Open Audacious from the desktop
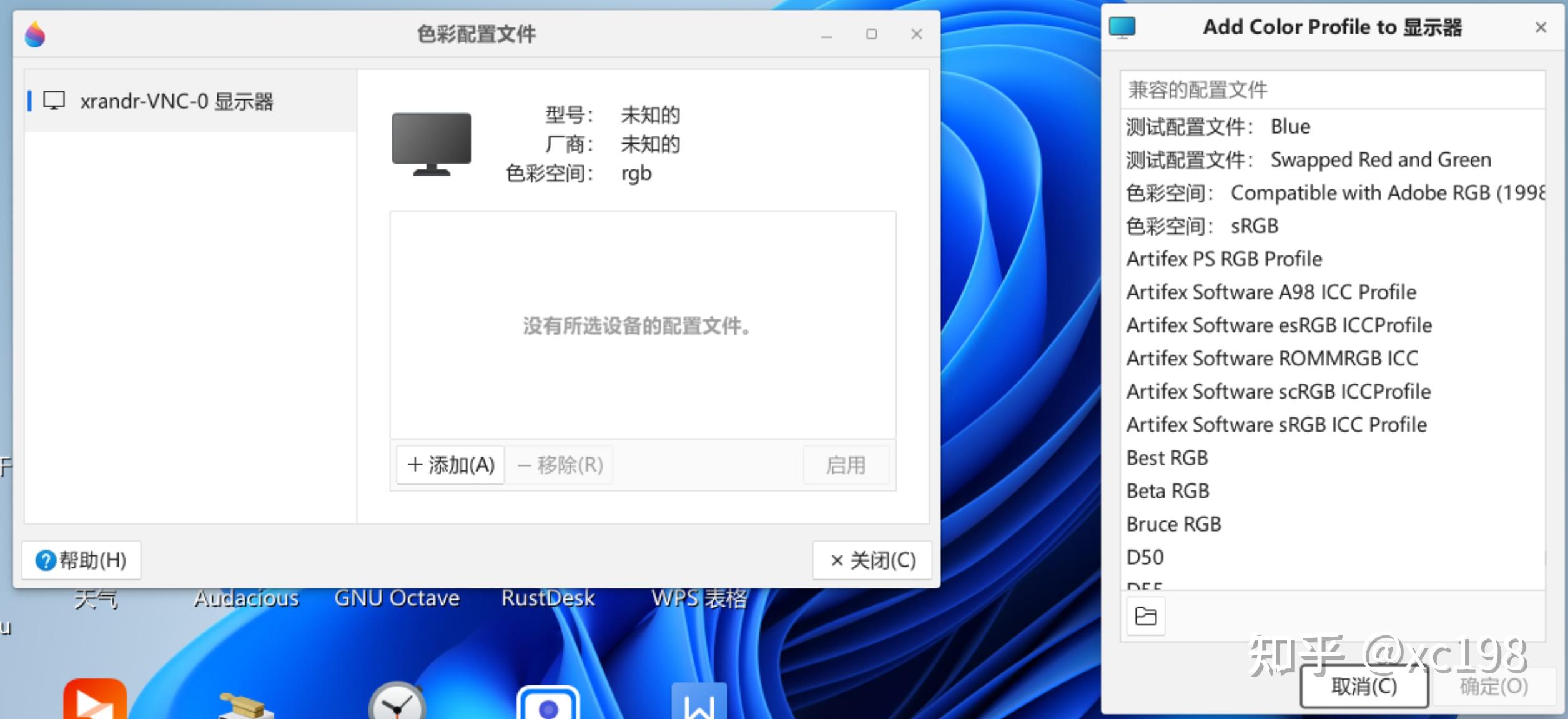 (246, 598)
